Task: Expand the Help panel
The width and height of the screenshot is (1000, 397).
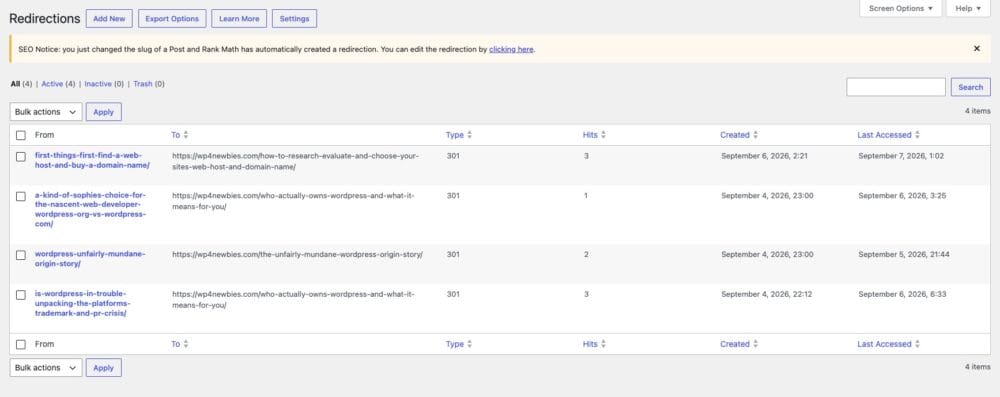Action: click(x=968, y=8)
